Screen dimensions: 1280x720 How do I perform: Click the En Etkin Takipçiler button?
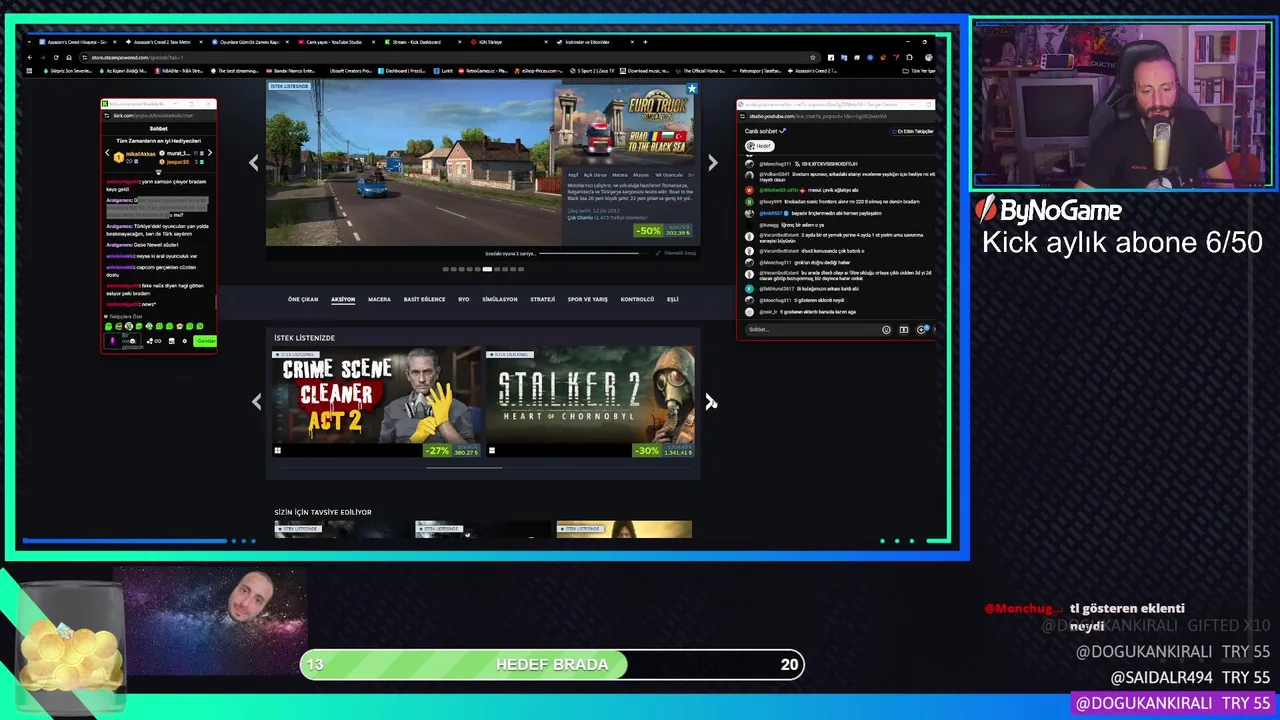[912, 131]
